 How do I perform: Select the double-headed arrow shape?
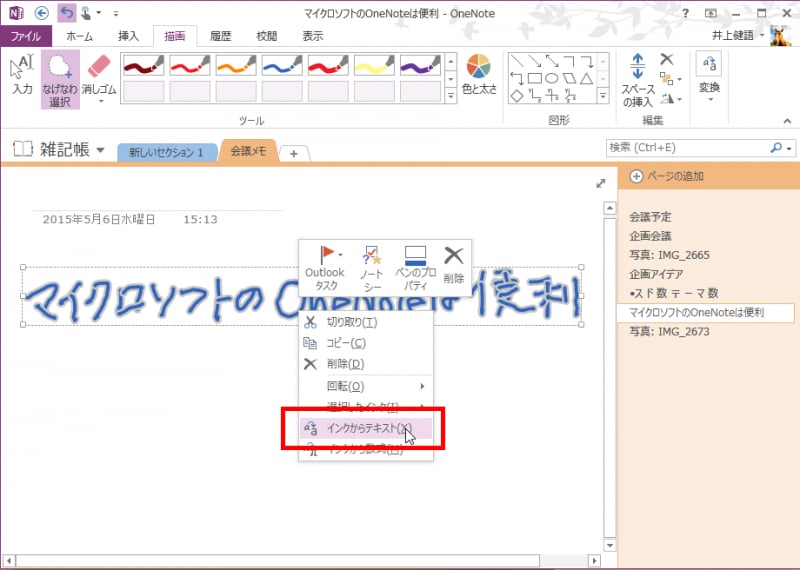(x=552, y=61)
